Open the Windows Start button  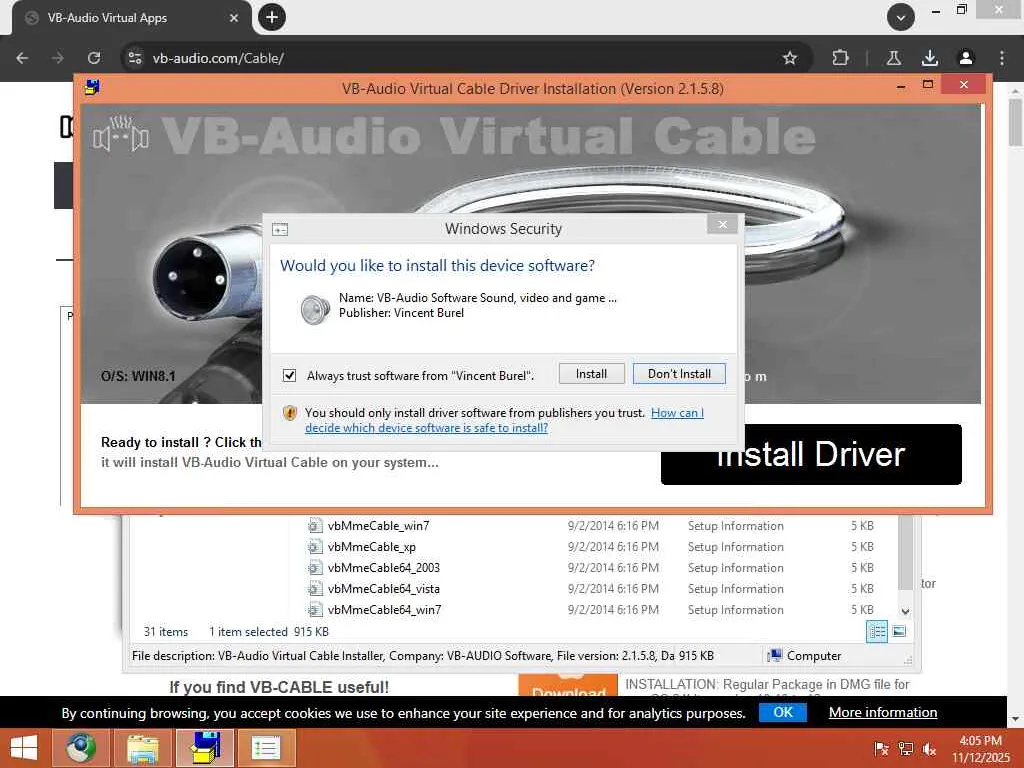(x=24, y=748)
